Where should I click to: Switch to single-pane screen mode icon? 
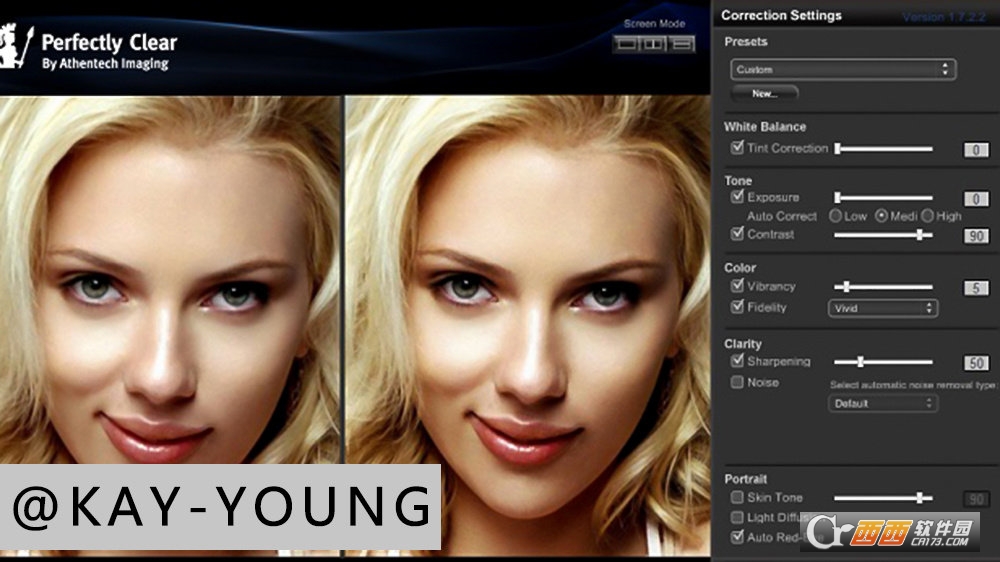[x=627, y=43]
